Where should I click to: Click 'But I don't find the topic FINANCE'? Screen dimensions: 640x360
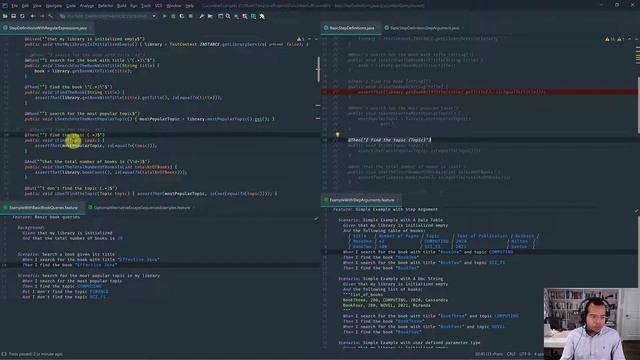pyautogui.click(x=65, y=291)
